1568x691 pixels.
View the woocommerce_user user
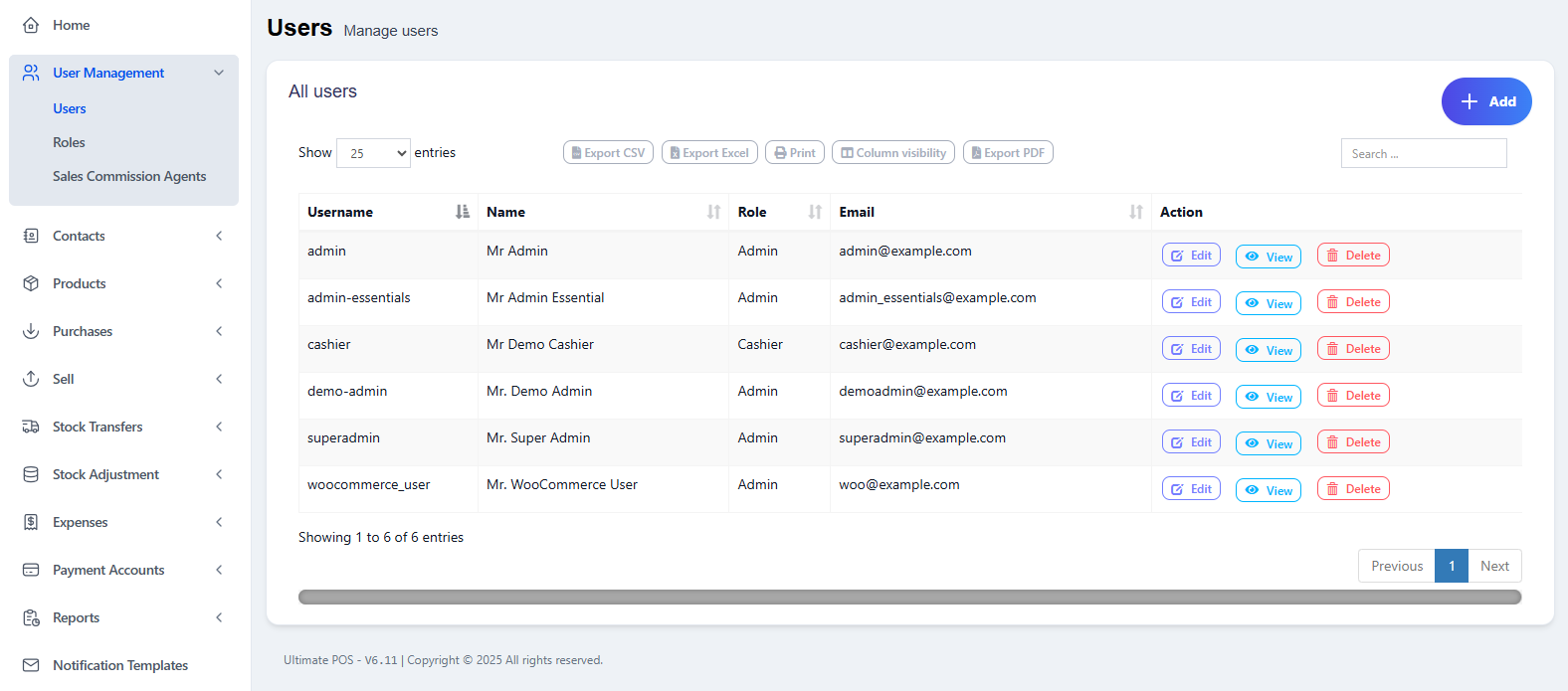click(x=1269, y=490)
